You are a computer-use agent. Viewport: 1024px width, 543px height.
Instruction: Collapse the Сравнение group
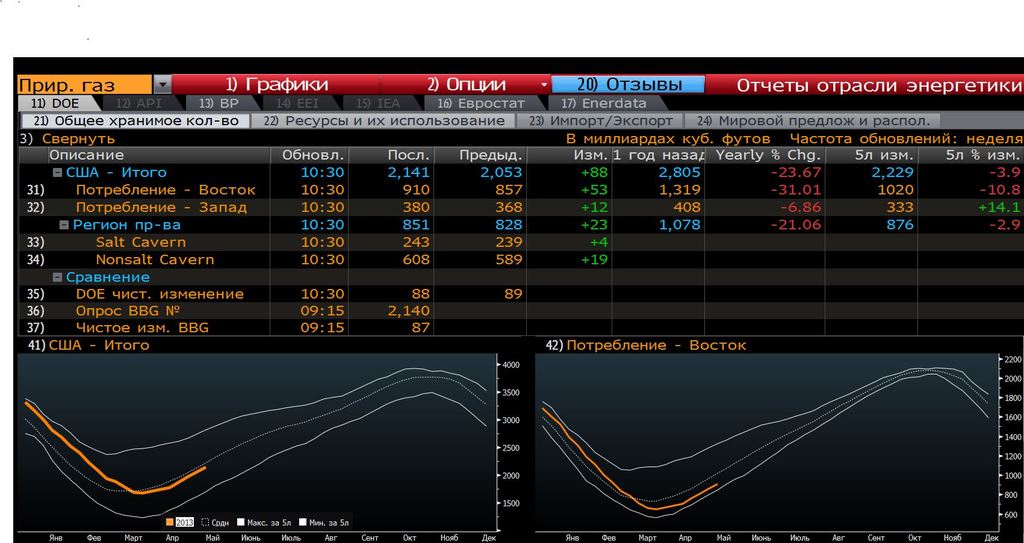57,277
